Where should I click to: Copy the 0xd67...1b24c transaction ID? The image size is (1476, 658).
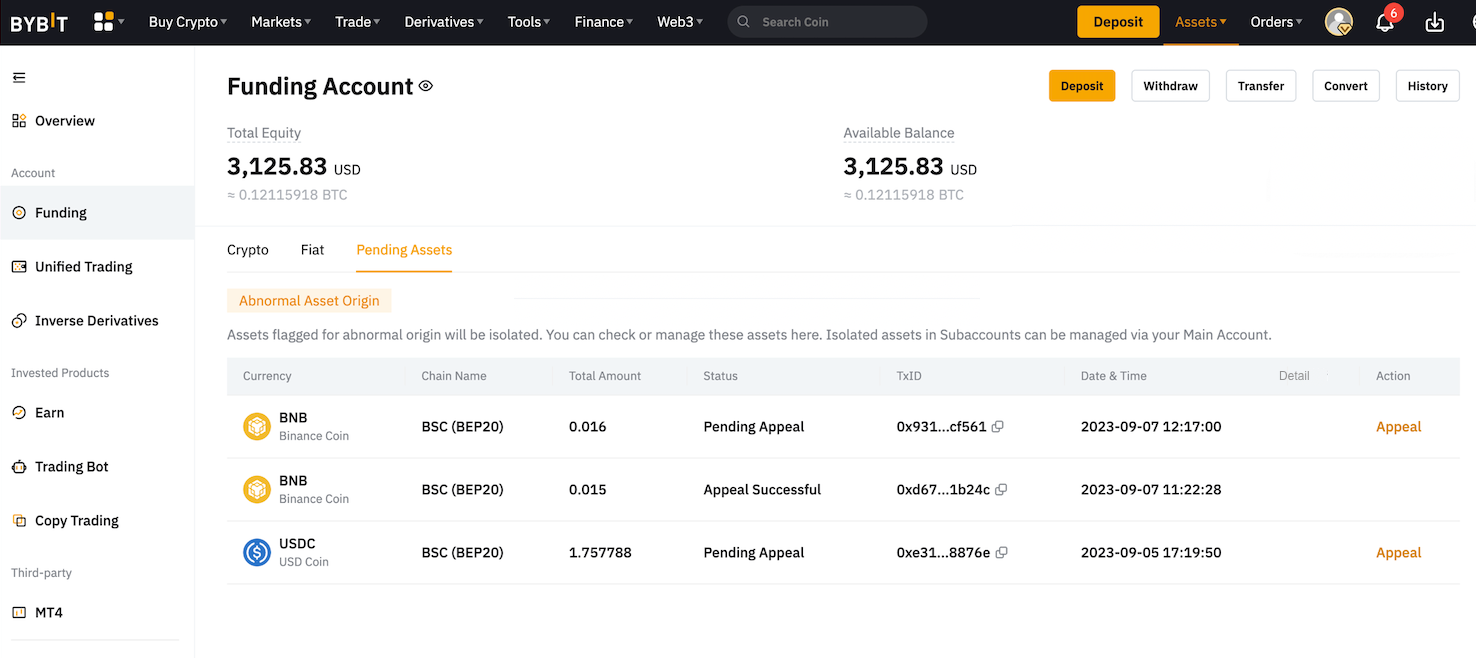[x=1001, y=490]
